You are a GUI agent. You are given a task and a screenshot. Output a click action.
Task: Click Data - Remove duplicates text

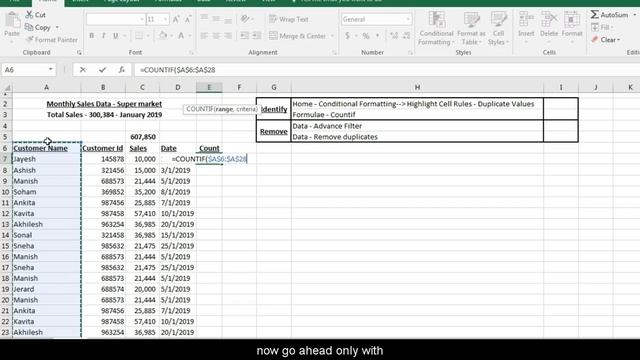335,137
